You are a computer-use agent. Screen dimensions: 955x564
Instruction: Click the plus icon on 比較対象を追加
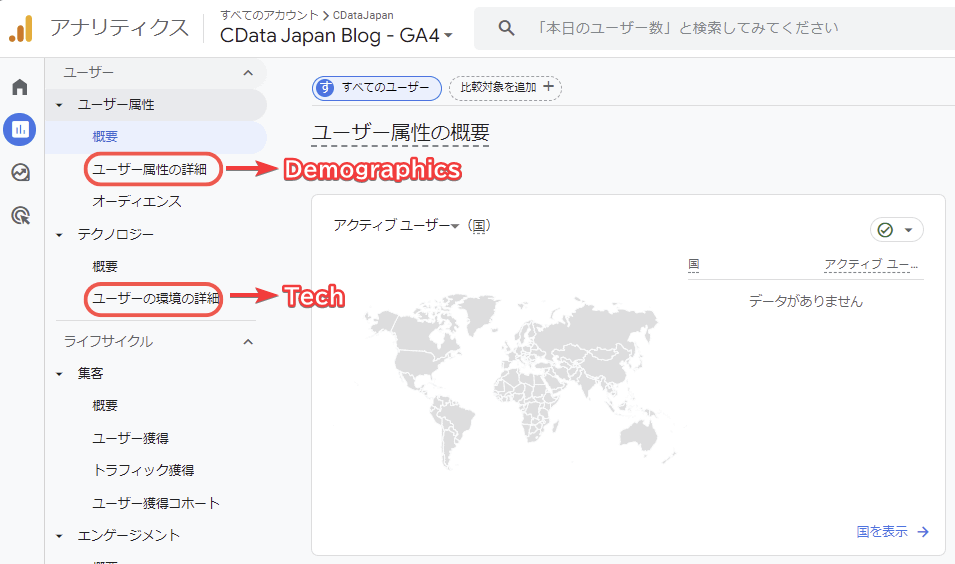549,86
